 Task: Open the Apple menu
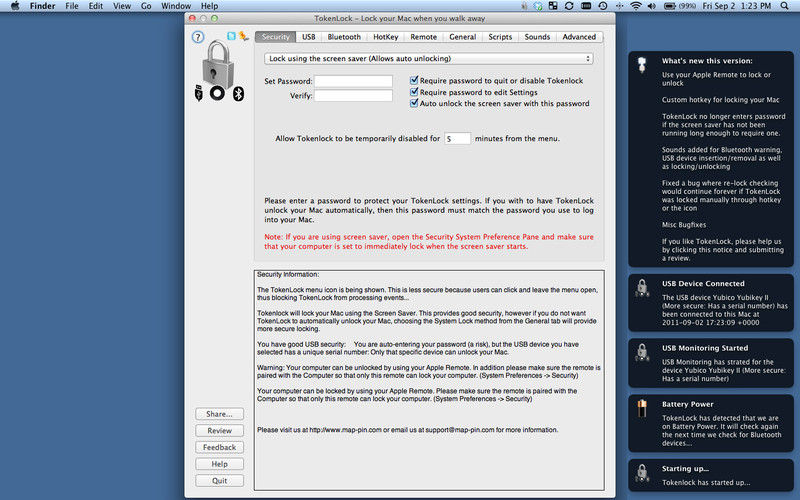[15, 6]
